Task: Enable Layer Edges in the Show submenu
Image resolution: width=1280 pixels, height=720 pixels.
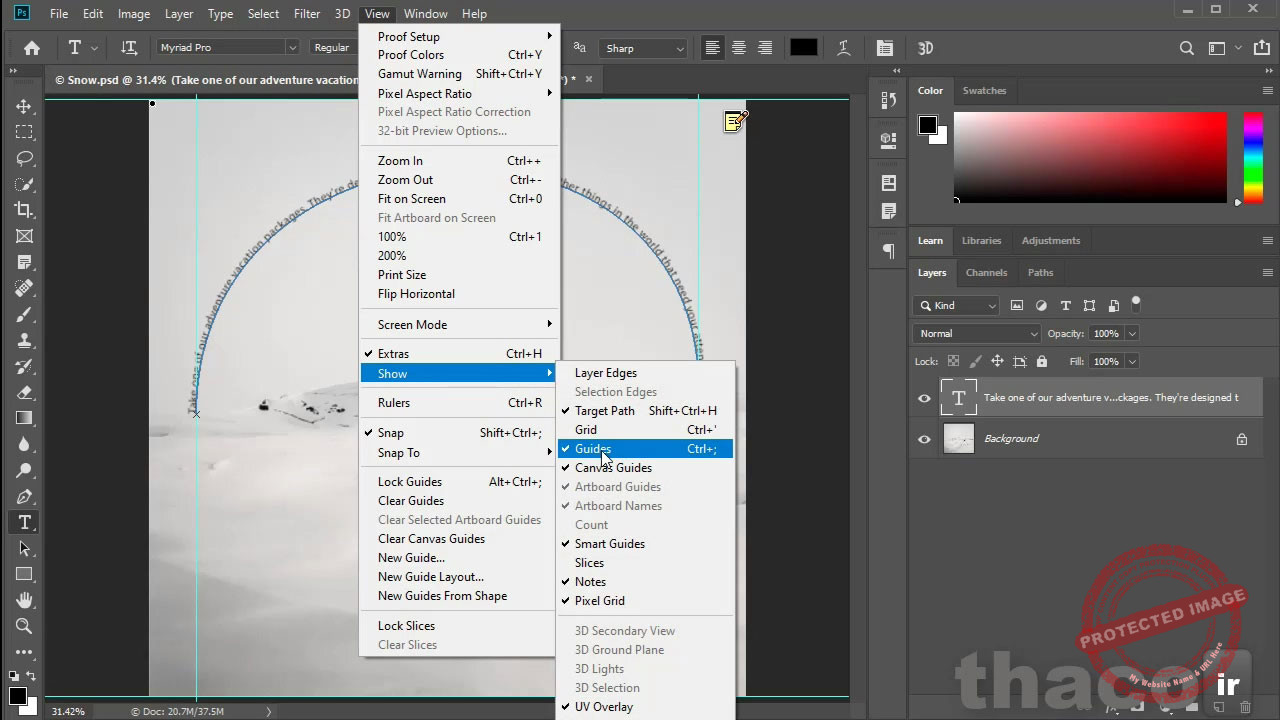Action: [x=605, y=372]
